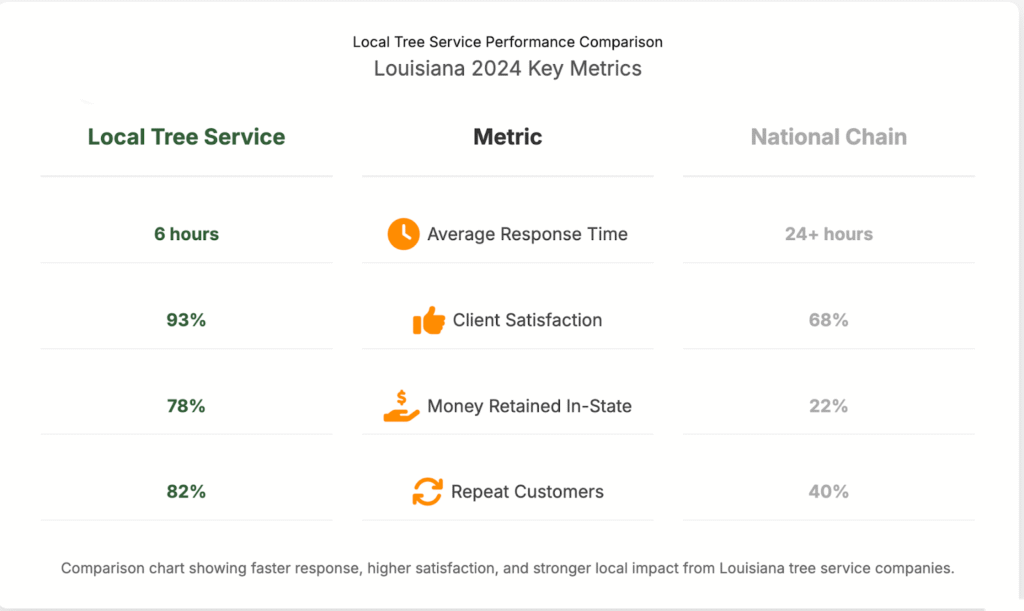Click the Louisiana 2024 Key Metrics subtitle
The height and width of the screenshot is (611, 1024).
[508, 69]
